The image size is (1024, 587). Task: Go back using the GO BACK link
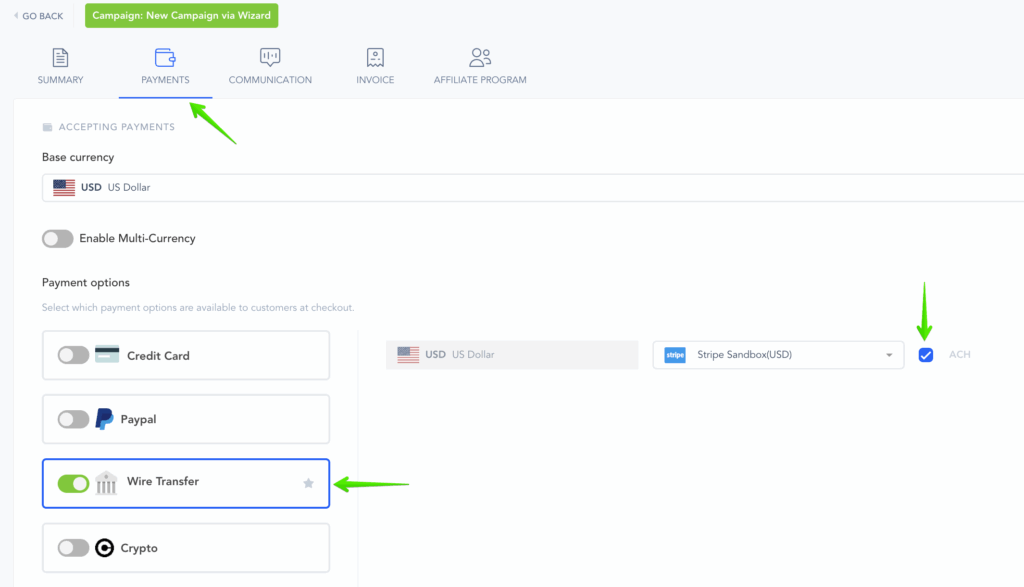tap(39, 16)
